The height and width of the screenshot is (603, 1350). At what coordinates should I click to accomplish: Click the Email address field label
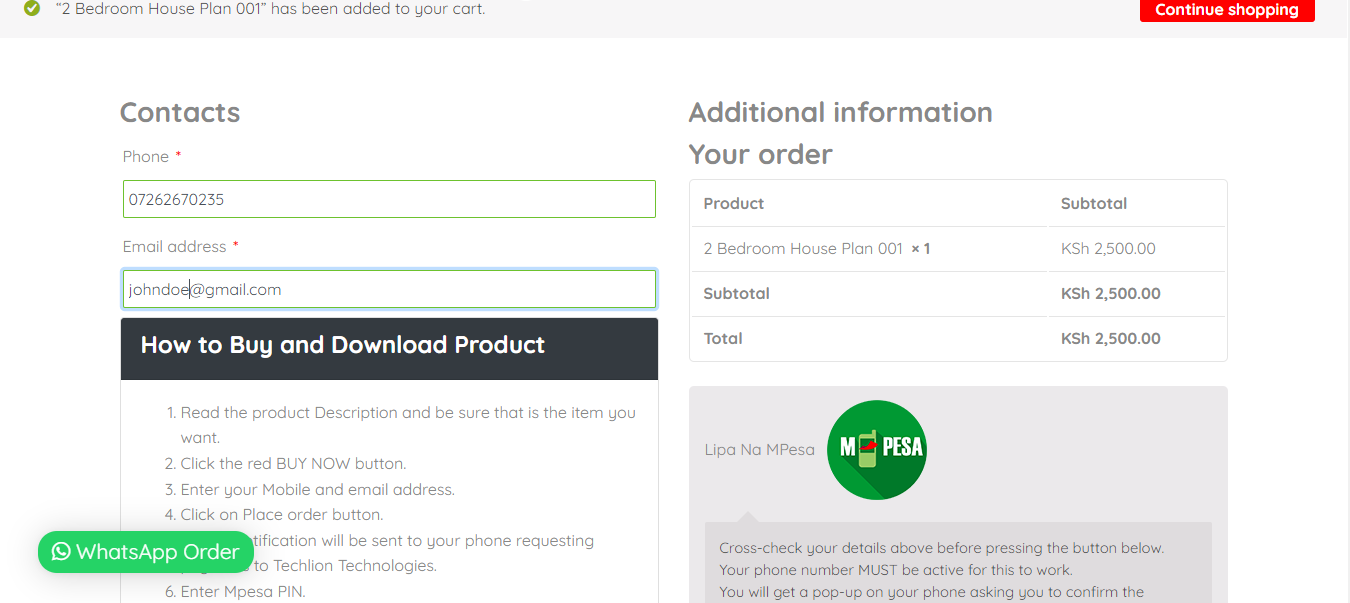pyautogui.click(x=175, y=246)
